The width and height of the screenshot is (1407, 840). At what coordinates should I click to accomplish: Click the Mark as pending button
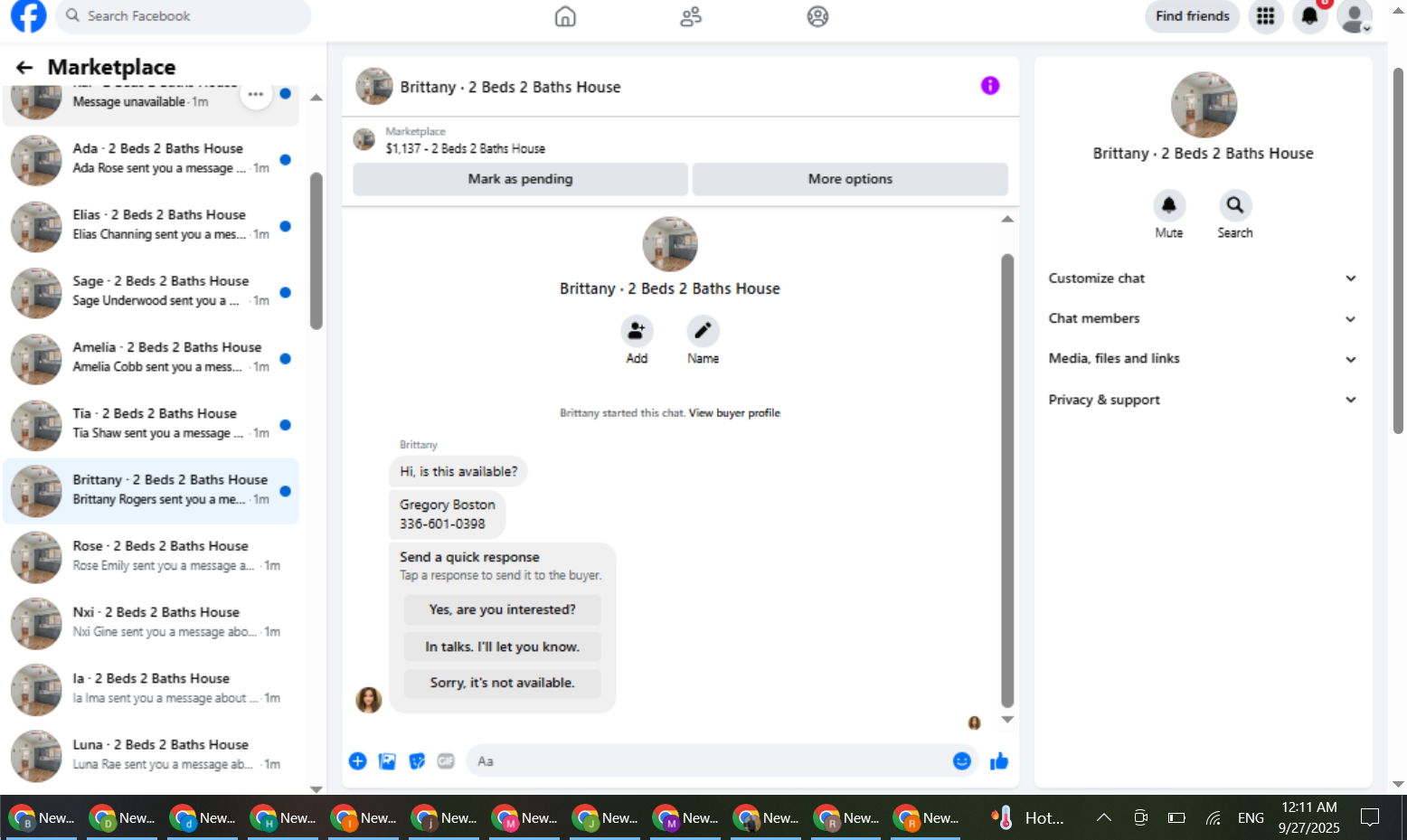pyautogui.click(x=520, y=179)
